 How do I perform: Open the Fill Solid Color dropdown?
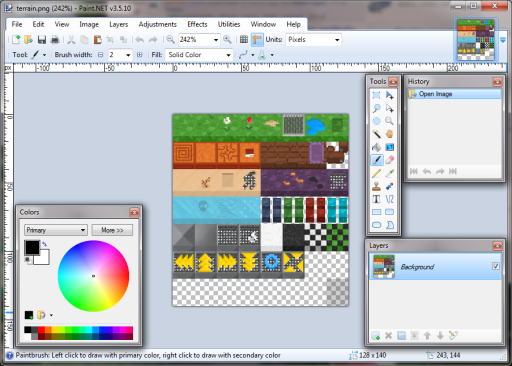(x=228, y=55)
